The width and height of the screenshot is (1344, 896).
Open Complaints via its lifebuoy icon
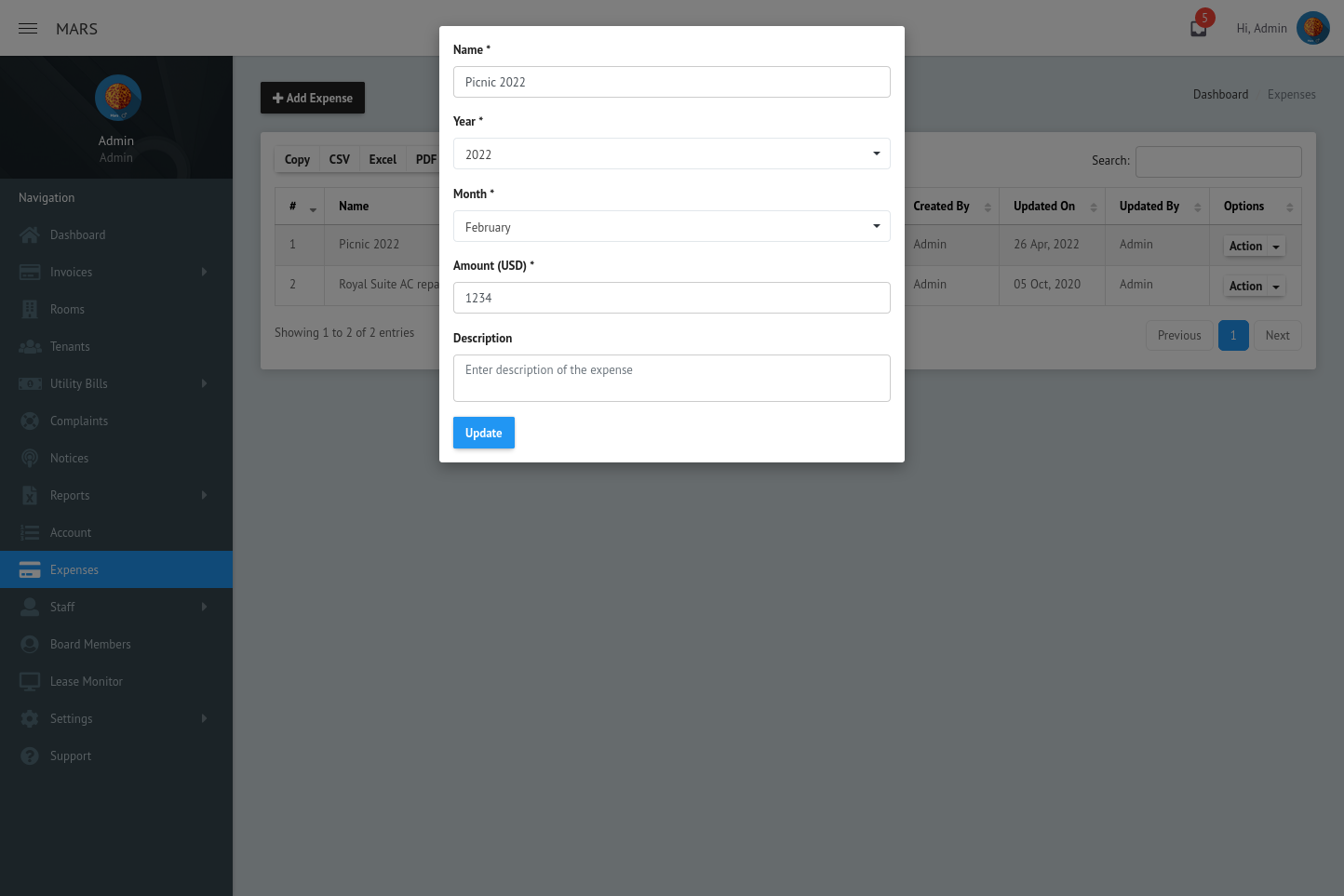tap(31, 421)
